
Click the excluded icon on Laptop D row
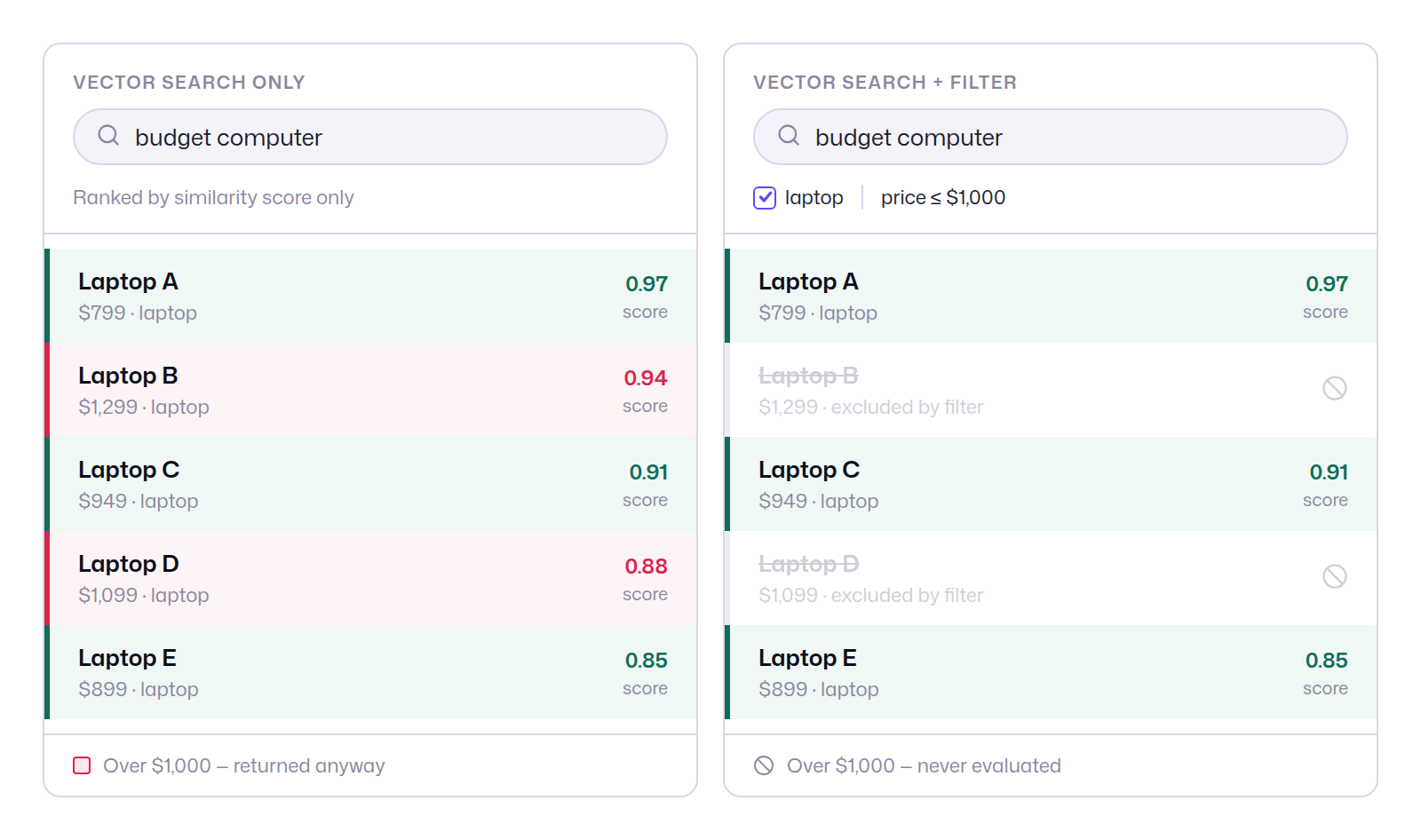(x=1334, y=576)
